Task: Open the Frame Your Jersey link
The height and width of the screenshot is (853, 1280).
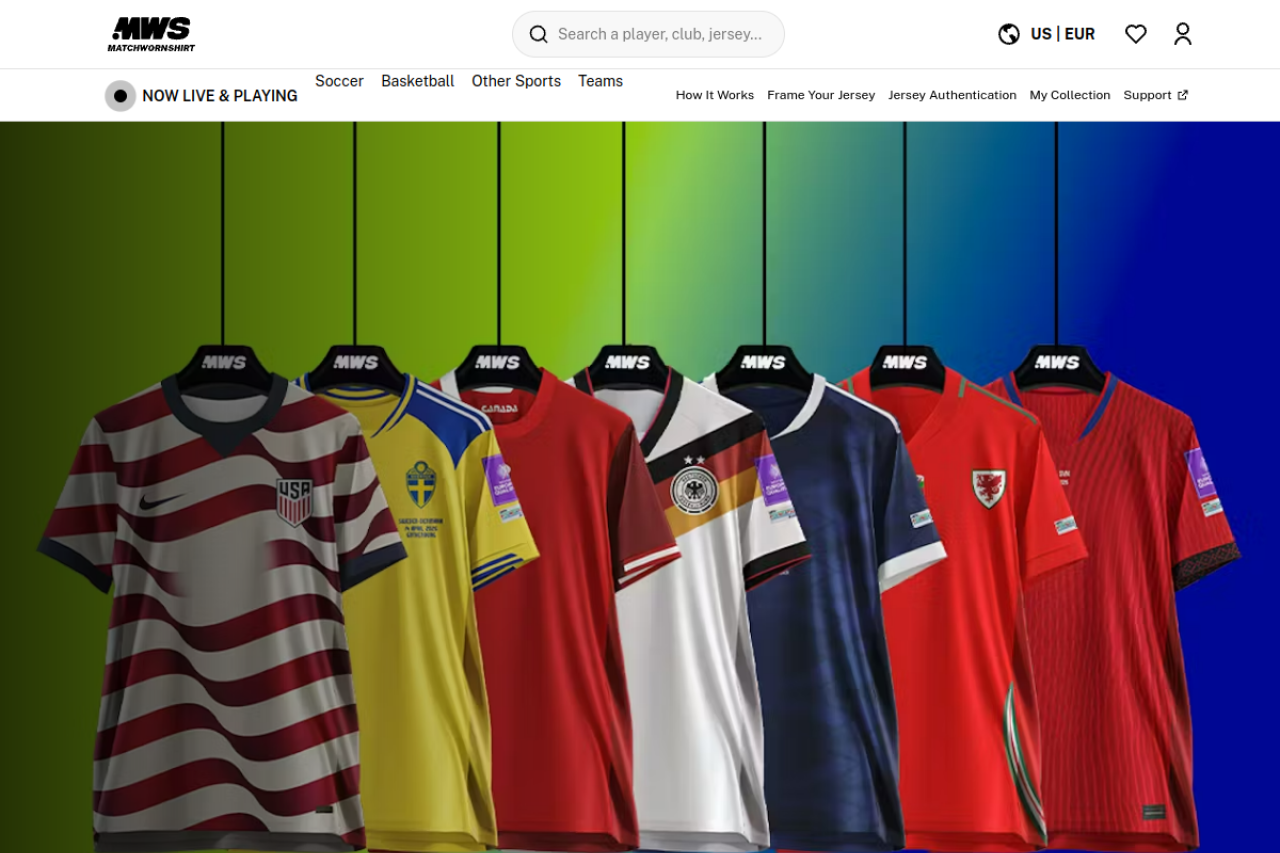Action: [820, 95]
